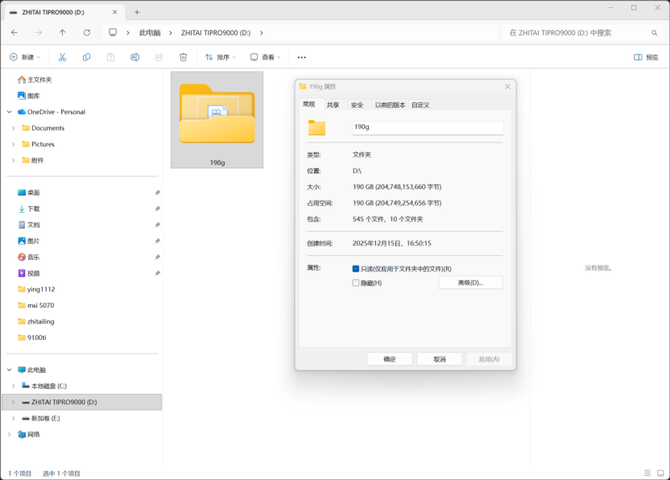Click the Rename icon in toolbar
This screenshot has width=670, height=480.
pyautogui.click(x=135, y=57)
